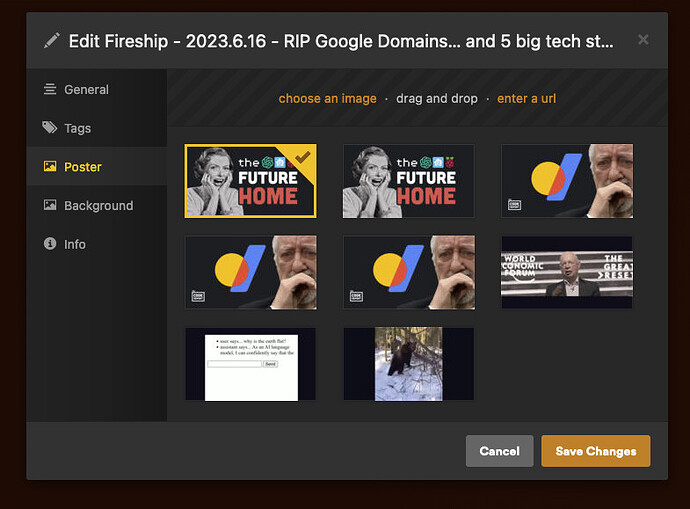Click the 'enter a url' link
The height and width of the screenshot is (509, 690).
[x=526, y=99]
